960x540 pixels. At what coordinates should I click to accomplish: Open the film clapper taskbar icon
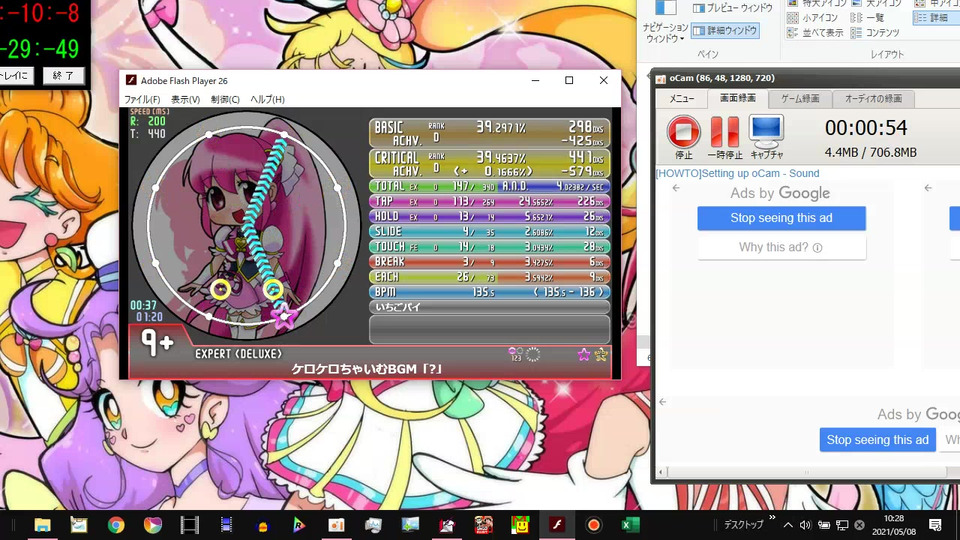[x=189, y=525]
